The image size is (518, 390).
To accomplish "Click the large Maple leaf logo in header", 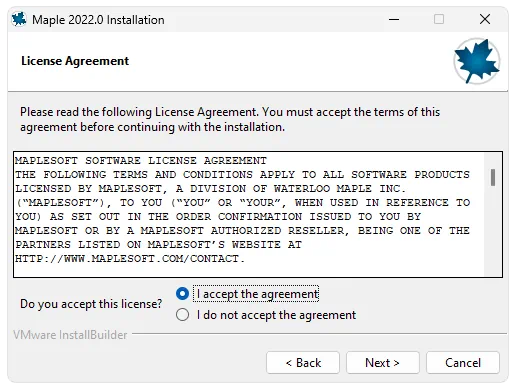I will tap(477, 61).
